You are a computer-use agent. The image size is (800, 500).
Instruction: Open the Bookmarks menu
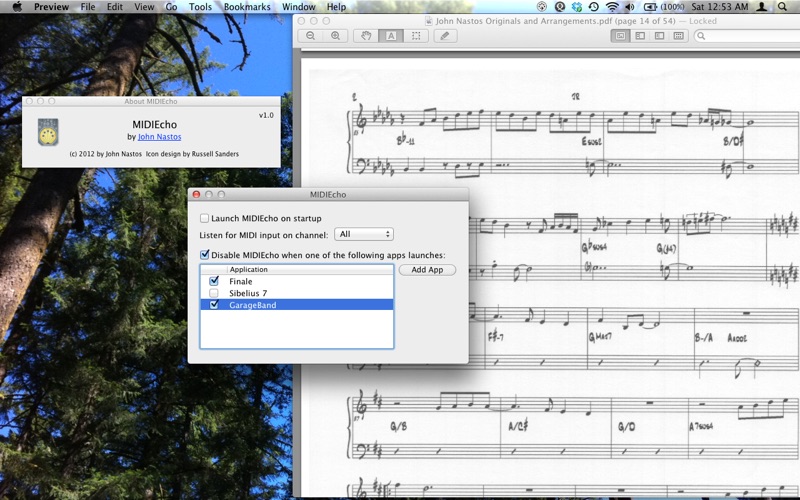pyautogui.click(x=247, y=7)
